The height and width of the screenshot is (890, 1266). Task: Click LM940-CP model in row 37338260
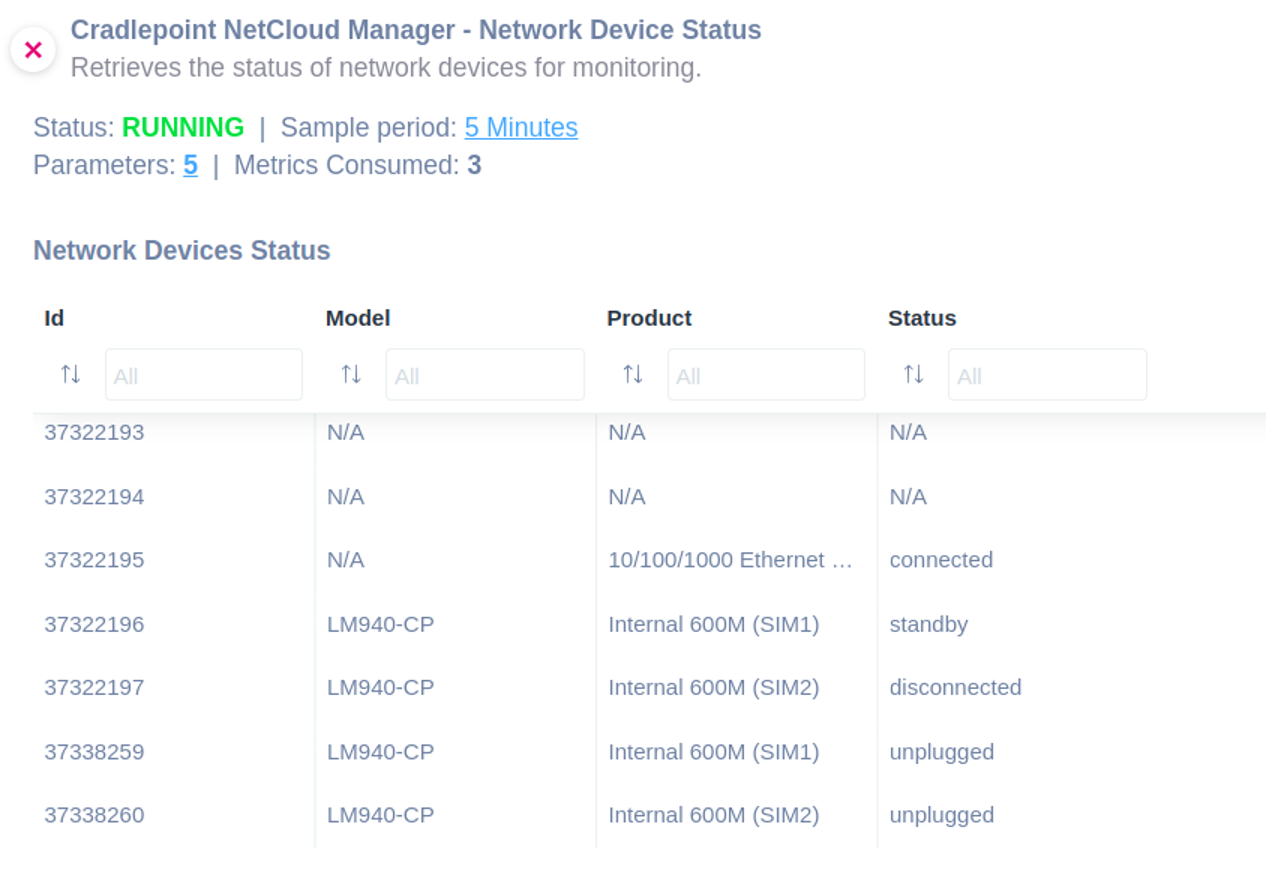tap(381, 815)
